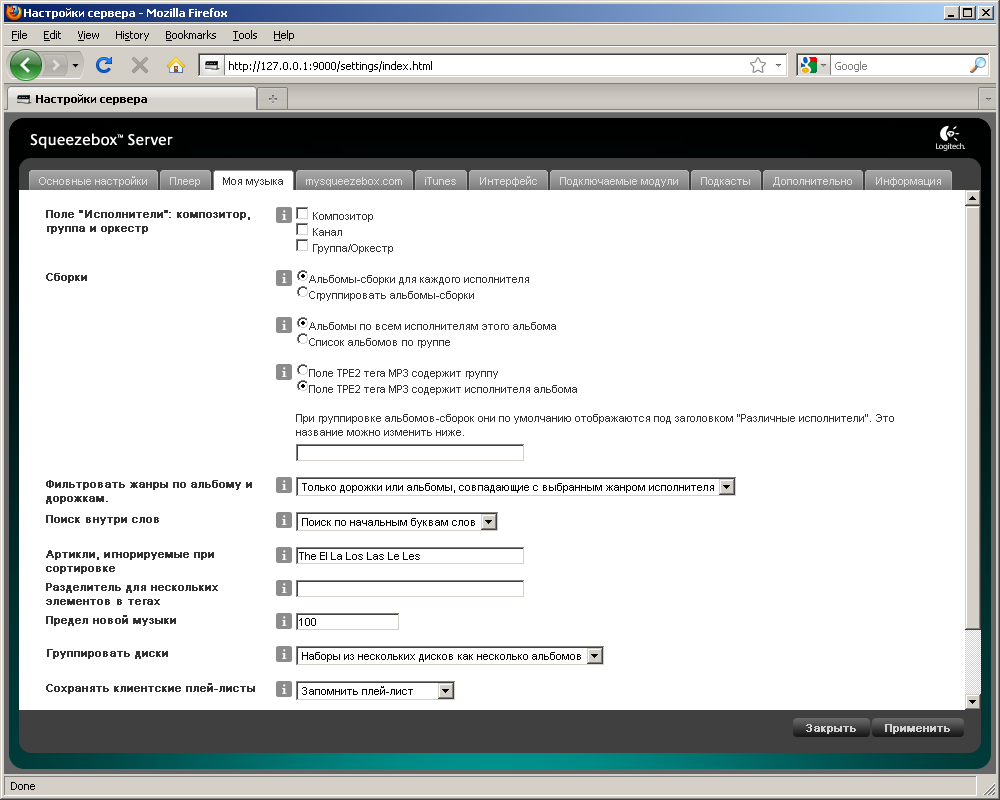Open a new tab with the plus button
1000x800 pixels.
273,98
